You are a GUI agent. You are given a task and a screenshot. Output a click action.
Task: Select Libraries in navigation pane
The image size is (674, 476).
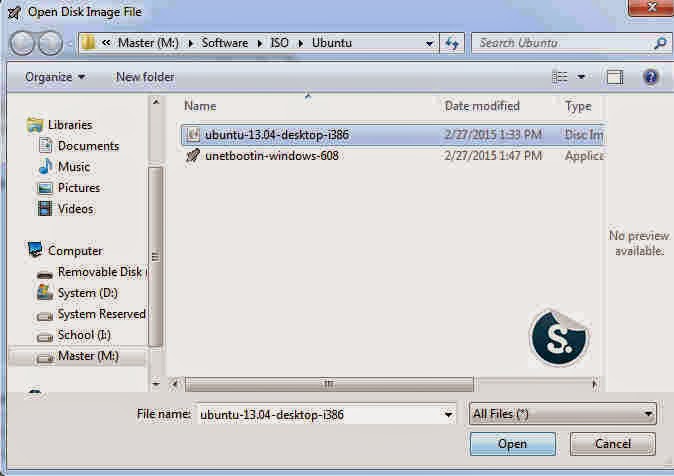[70, 125]
